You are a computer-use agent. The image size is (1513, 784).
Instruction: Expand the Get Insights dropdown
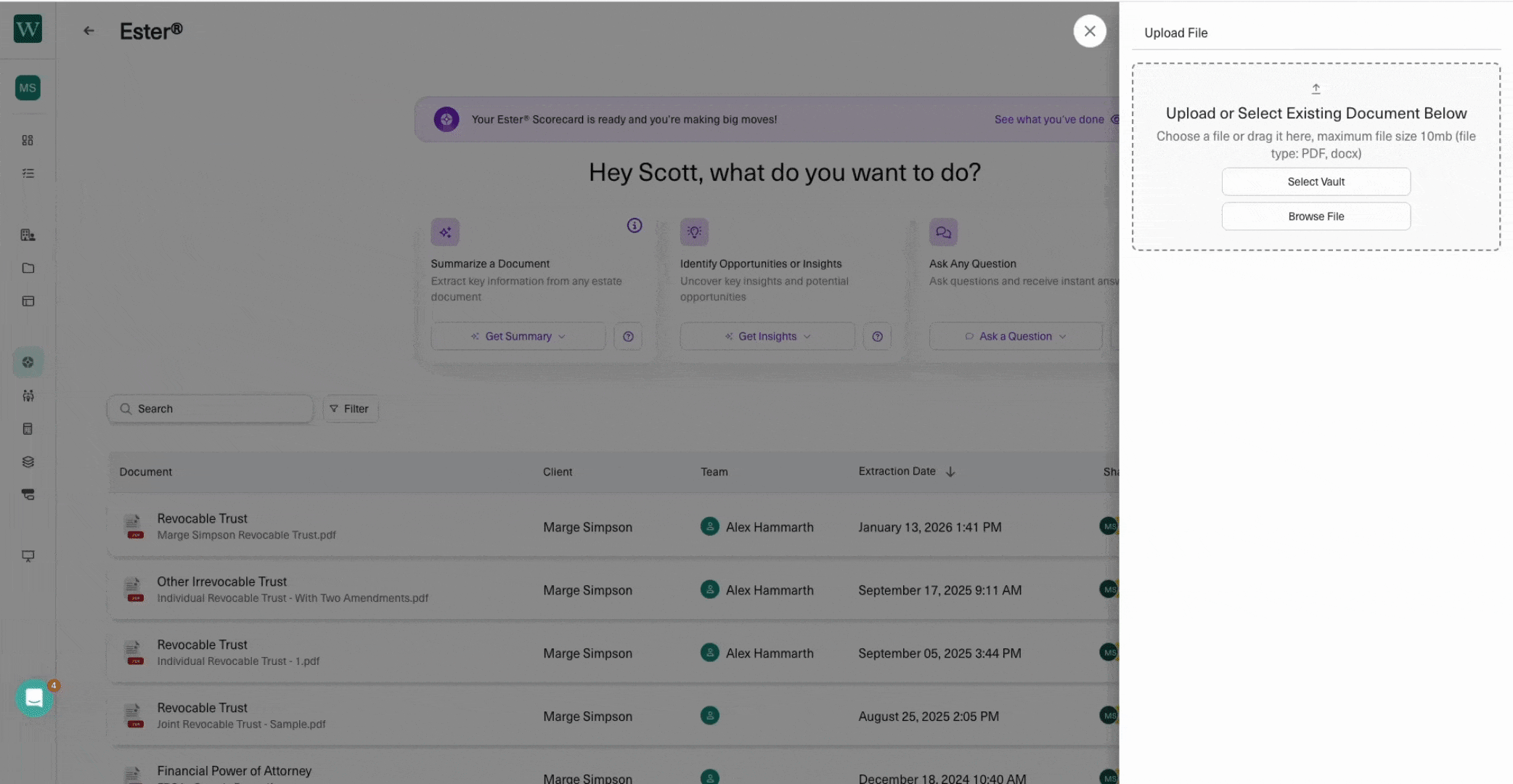tap(767, 337)
